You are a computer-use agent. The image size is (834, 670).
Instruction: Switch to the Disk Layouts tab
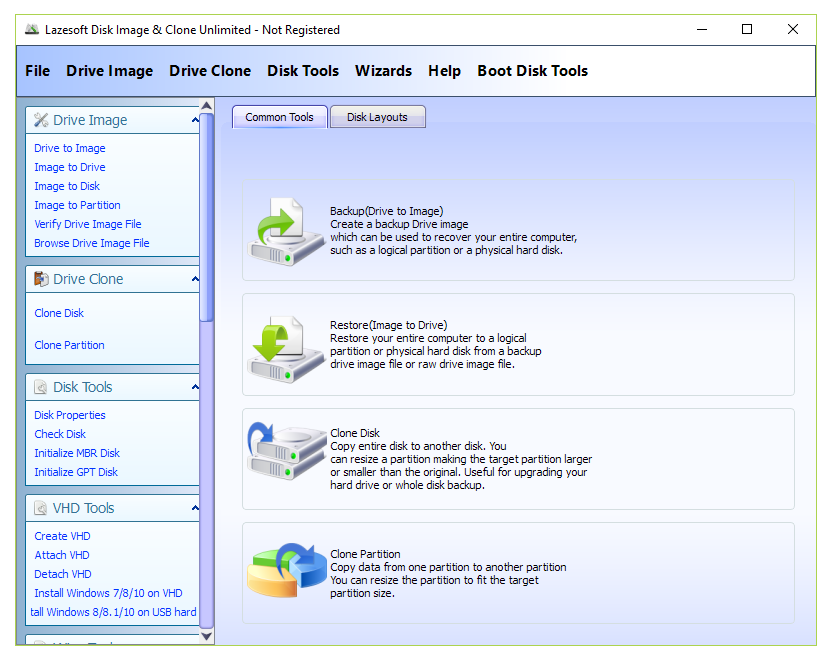[x=377, y=116]
